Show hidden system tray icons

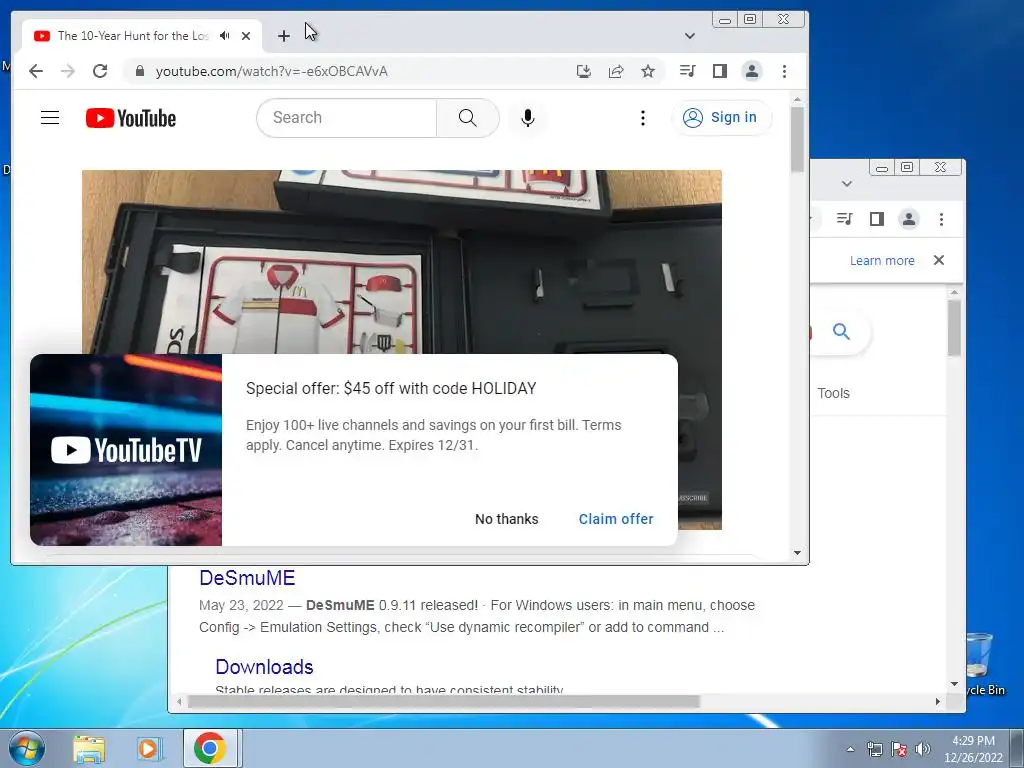pyautogui.click(x=850, y=749)
